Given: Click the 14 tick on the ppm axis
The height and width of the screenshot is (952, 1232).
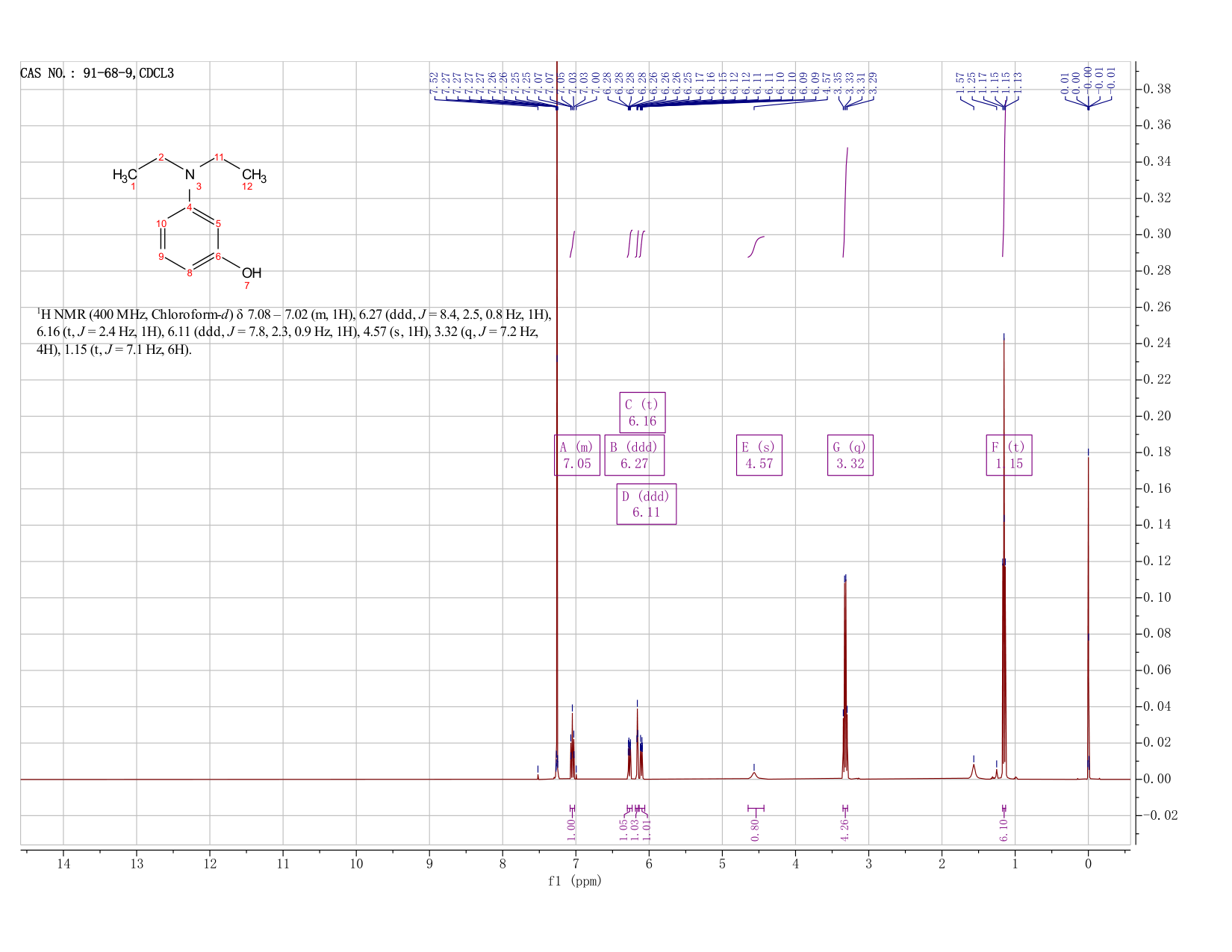Looking at the screenshot, I should pyautogui.click(x=63, y=864).
